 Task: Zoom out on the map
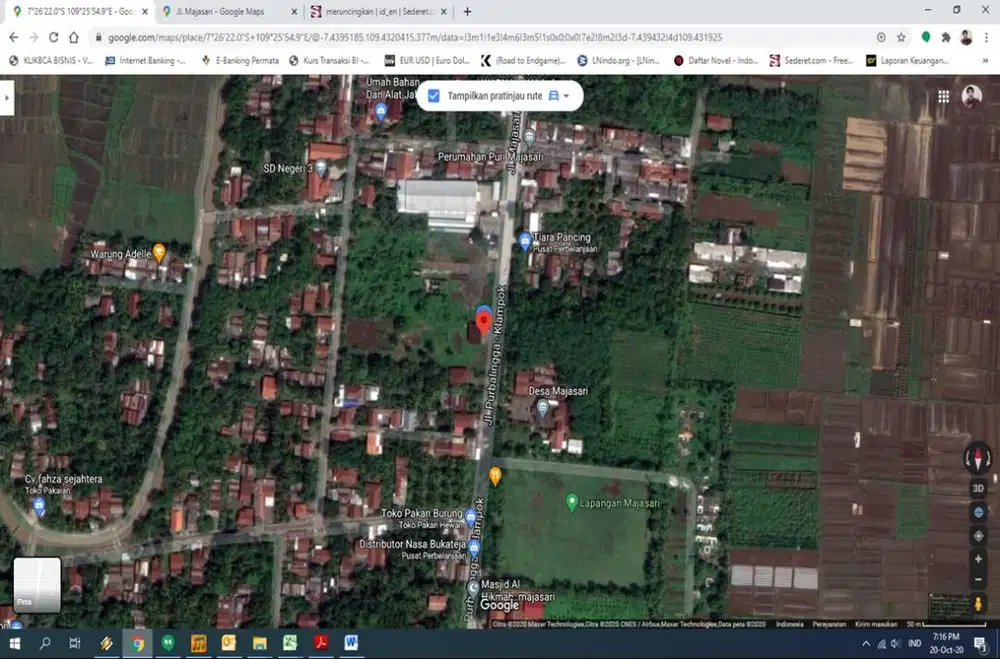[x=978, y=580]
